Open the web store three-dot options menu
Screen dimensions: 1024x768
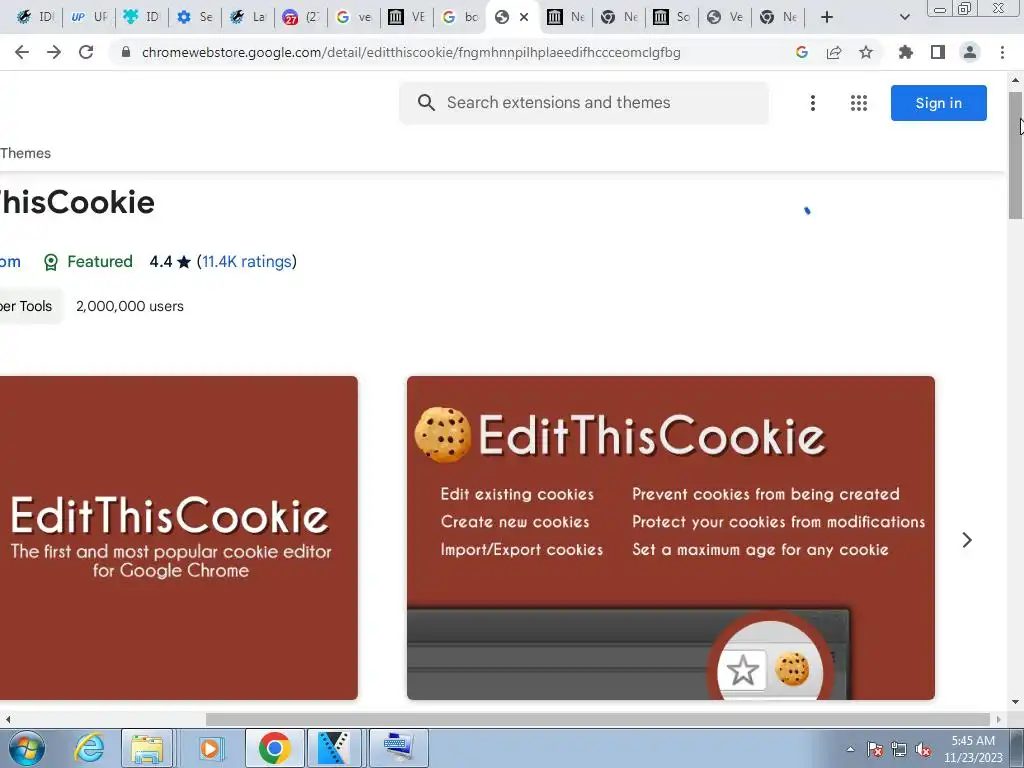click(812, 103)
